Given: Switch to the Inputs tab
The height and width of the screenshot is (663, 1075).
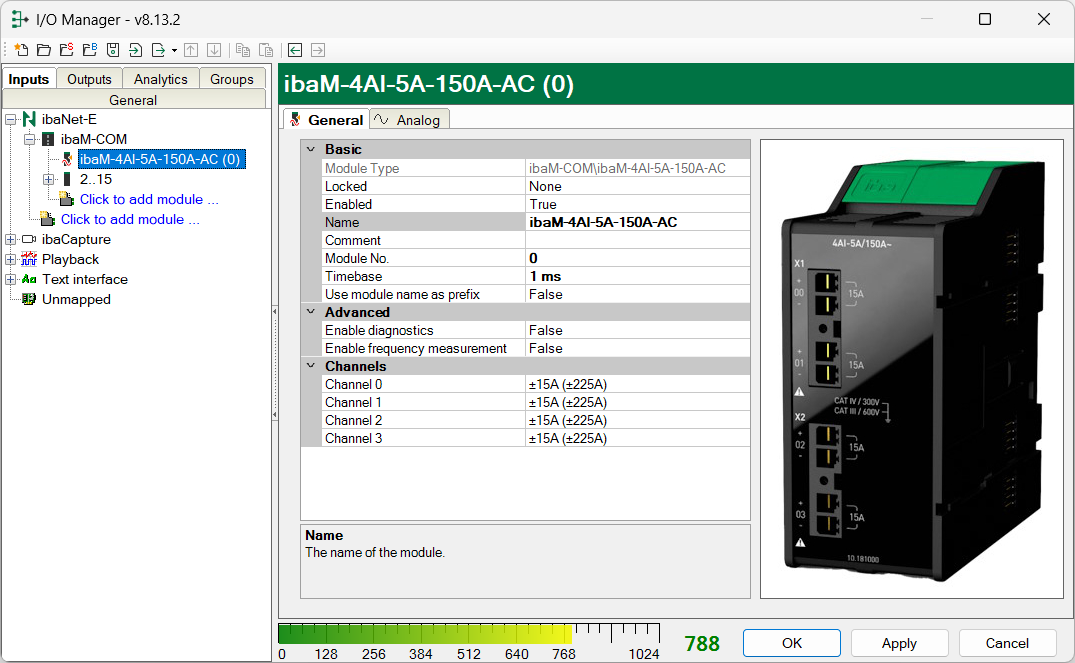Looking at the screenshot, I should (29, 79).
